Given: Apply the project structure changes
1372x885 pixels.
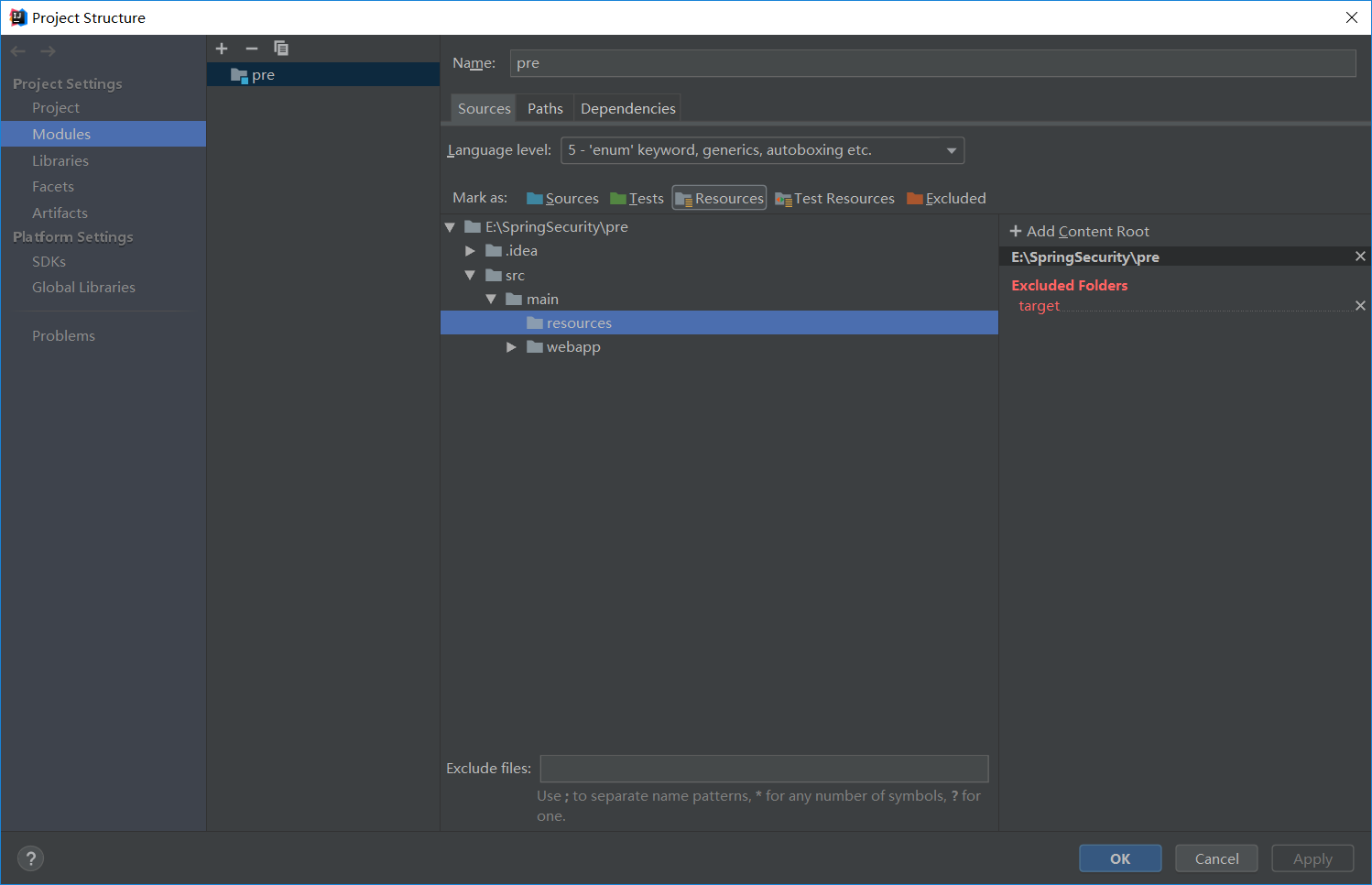Looking at the screenshot, I should 1312,858.
